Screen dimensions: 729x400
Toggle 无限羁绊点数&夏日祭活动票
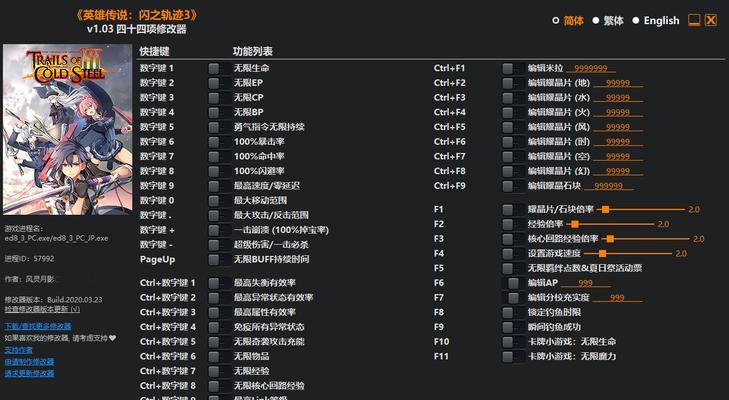[513, 268]
